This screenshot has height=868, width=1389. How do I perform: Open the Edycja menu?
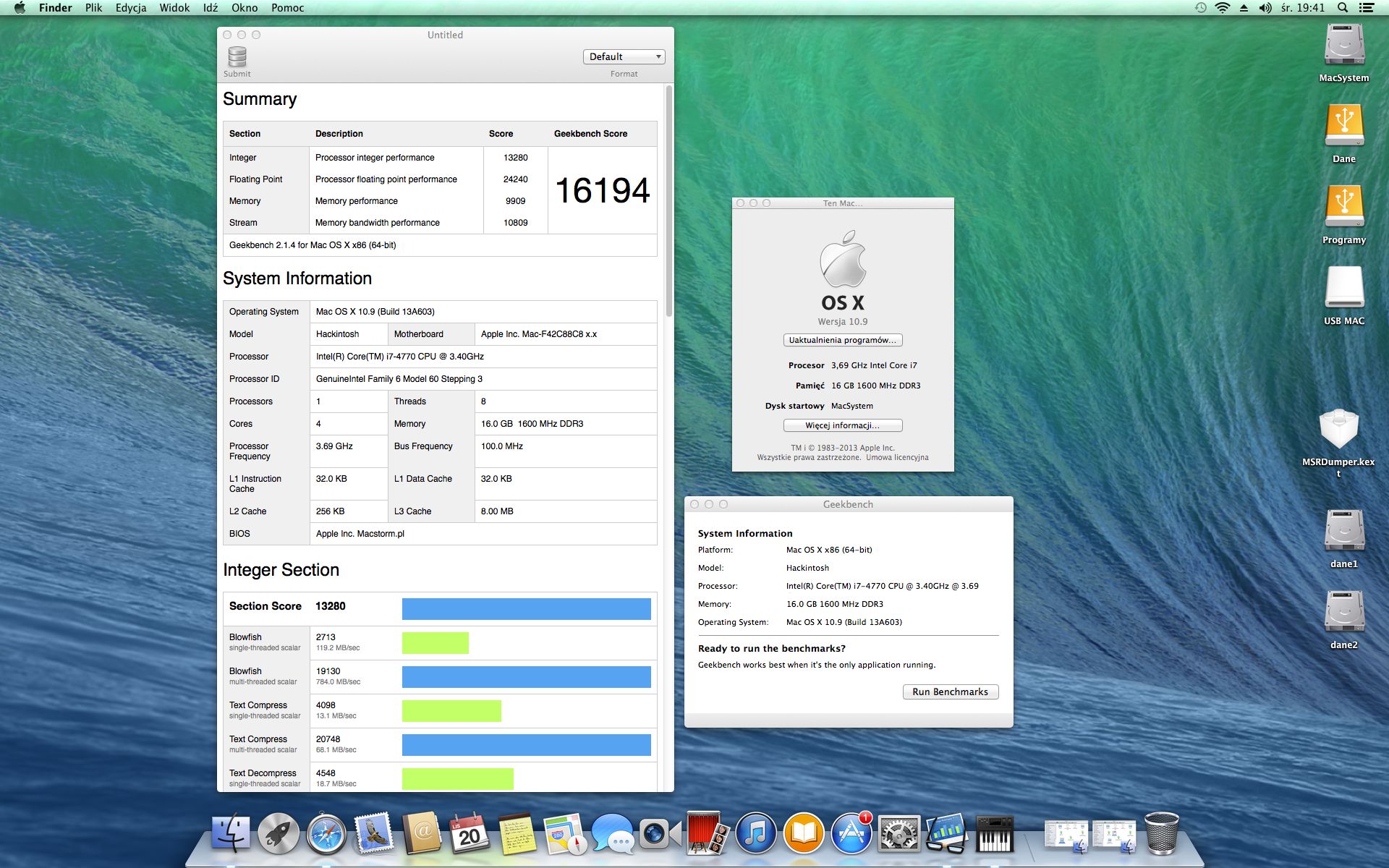click(131, 8)
